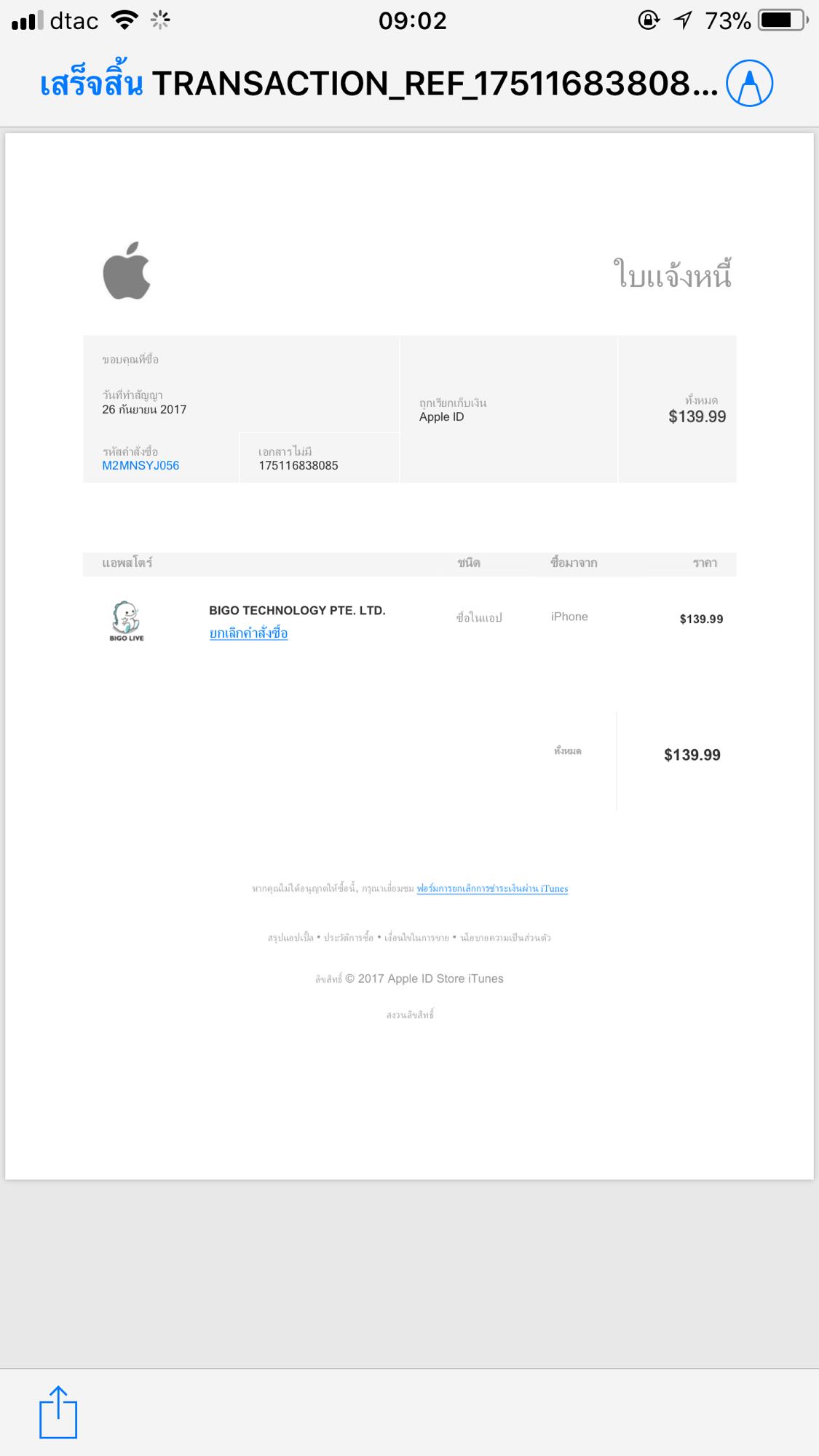This screenshot has width=819, height=1456.
Task: Open order code M2MNSYJ056 link
Action: tap(141, 465)
